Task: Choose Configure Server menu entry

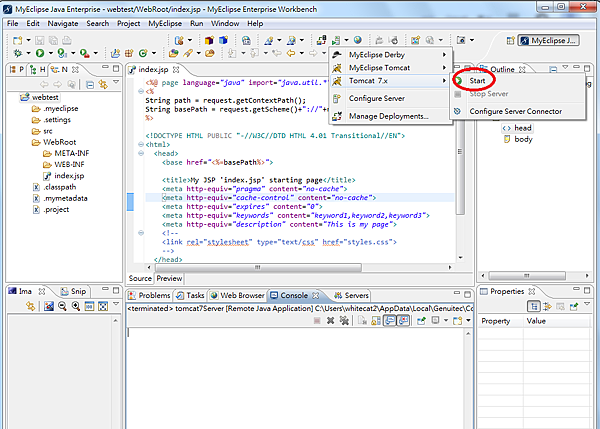Action: pyautogui.click(x=391, y=98)
